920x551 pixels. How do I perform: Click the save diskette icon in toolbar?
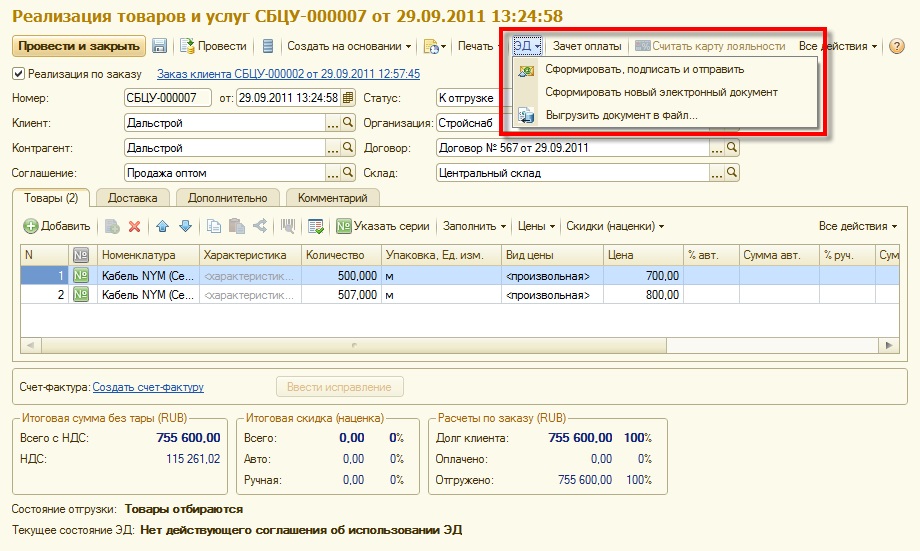point(160,46)
